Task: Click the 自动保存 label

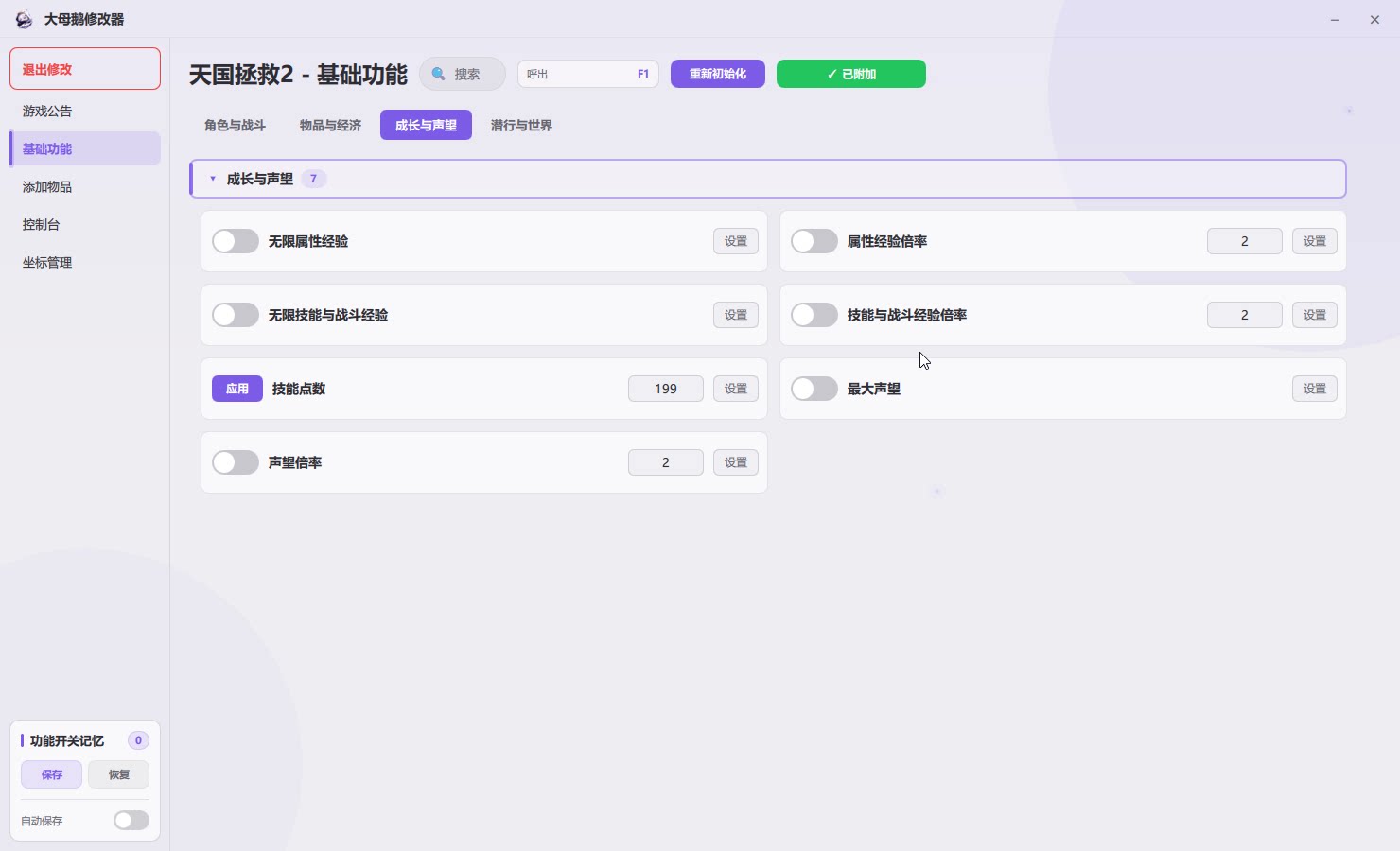Action: click(x=42, y=821)
